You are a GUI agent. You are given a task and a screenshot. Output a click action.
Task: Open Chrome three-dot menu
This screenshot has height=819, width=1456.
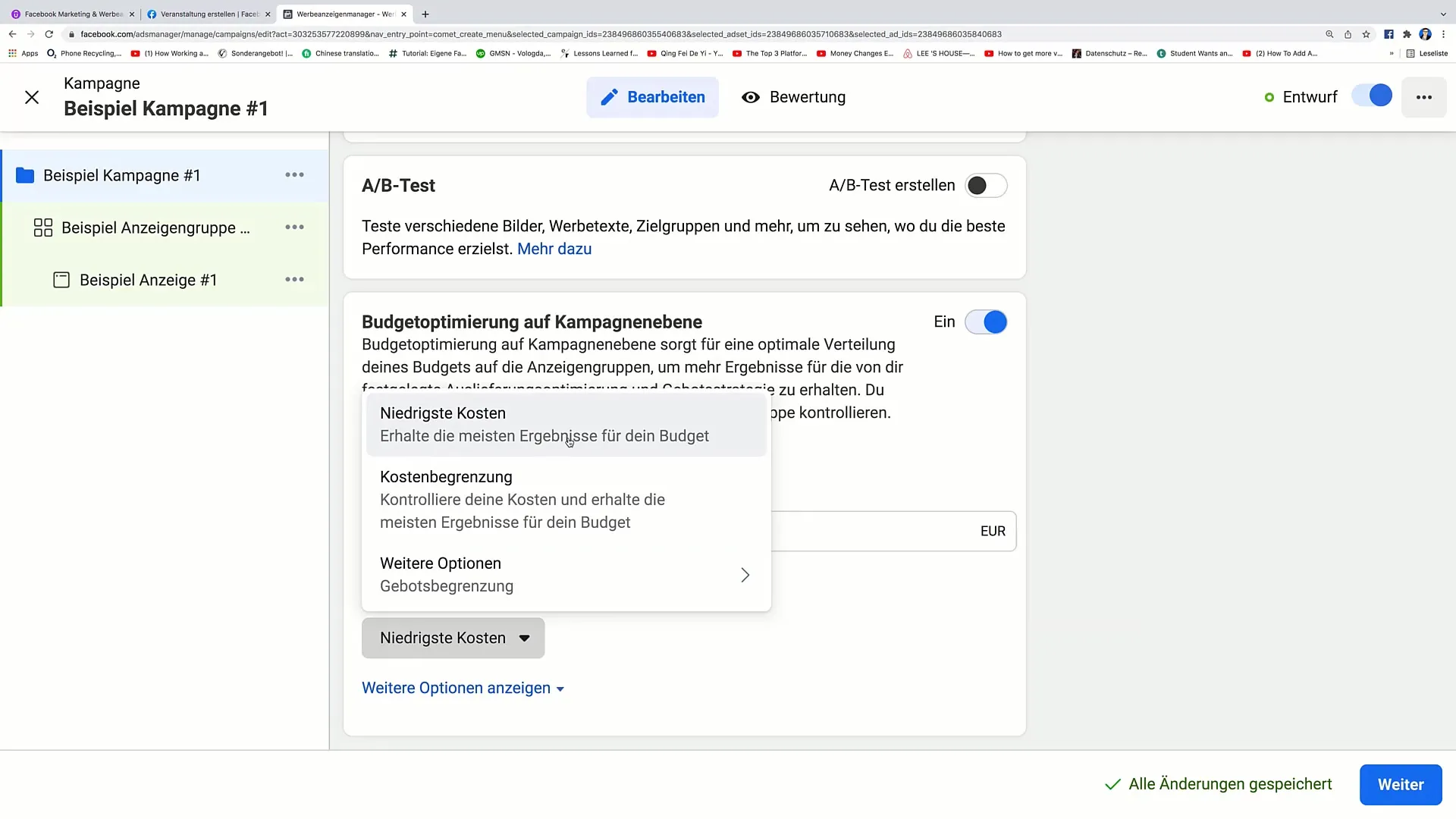click(1443, 34)
